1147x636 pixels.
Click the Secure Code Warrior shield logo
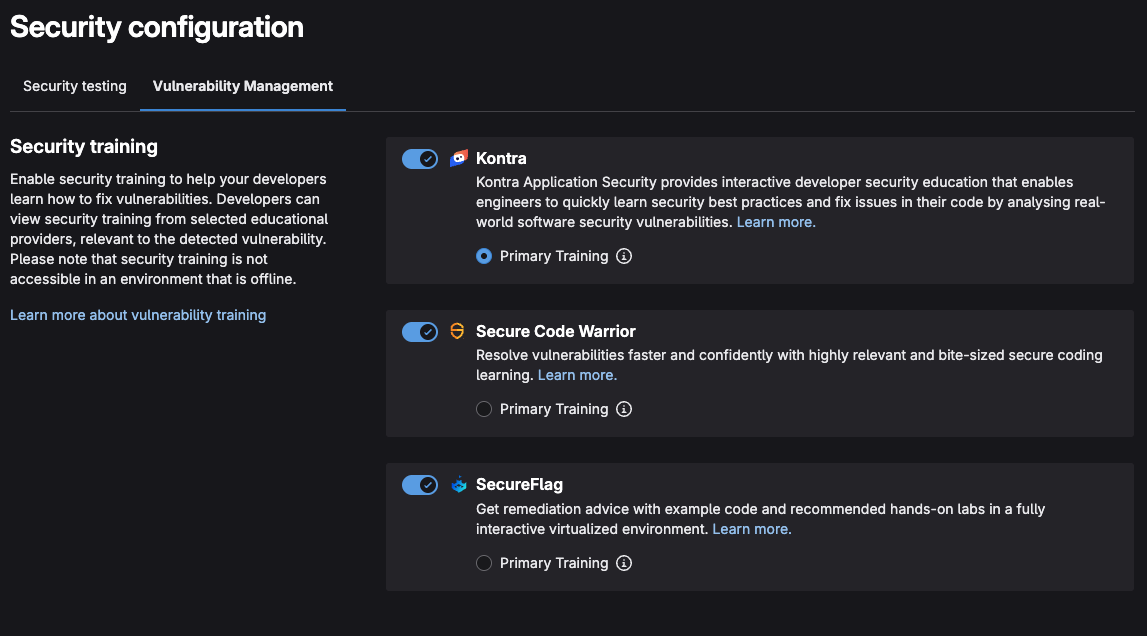[x=458, y=331]
